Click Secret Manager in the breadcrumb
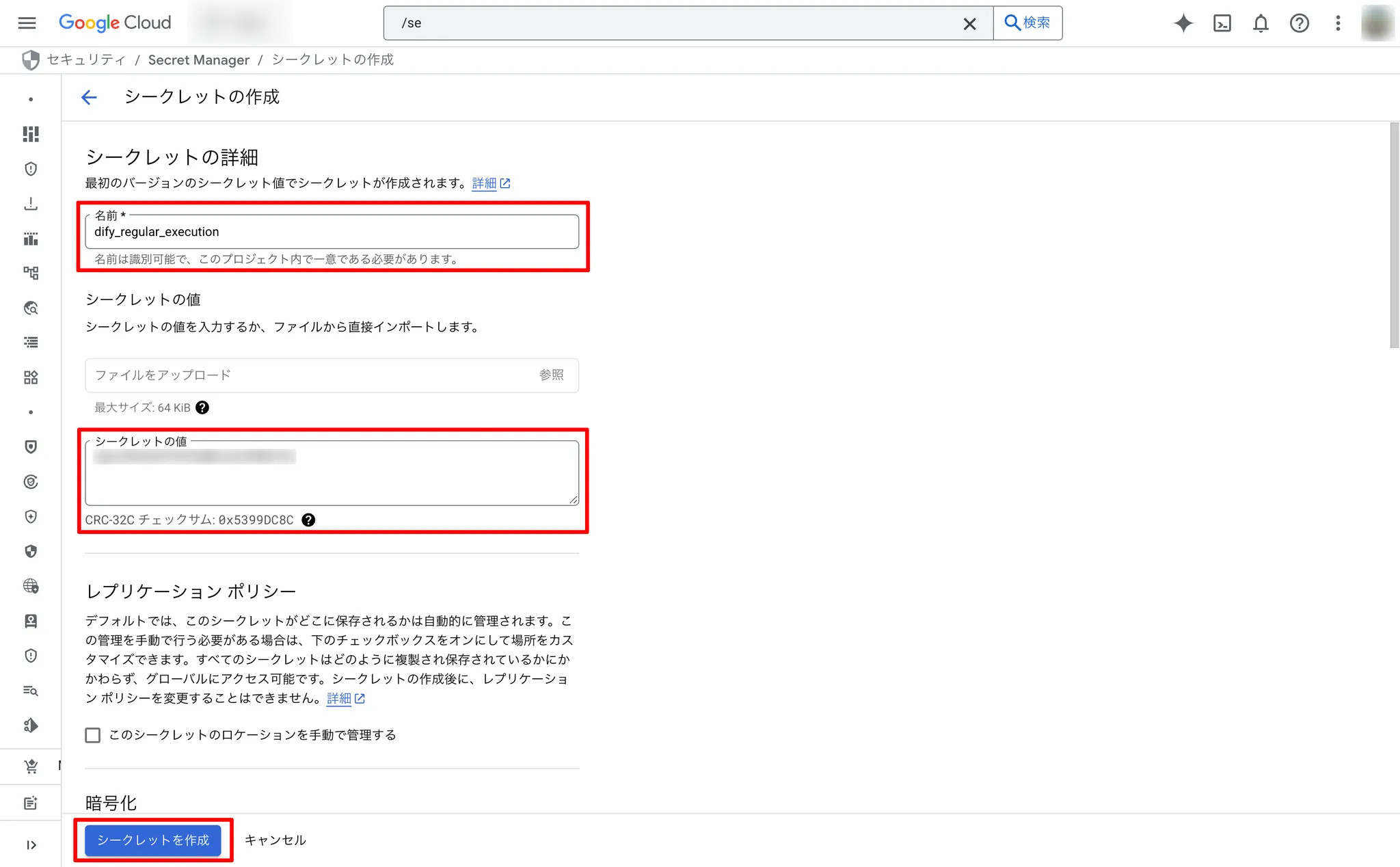This screenshot has width=1400, height=867. tap(198, 60)
